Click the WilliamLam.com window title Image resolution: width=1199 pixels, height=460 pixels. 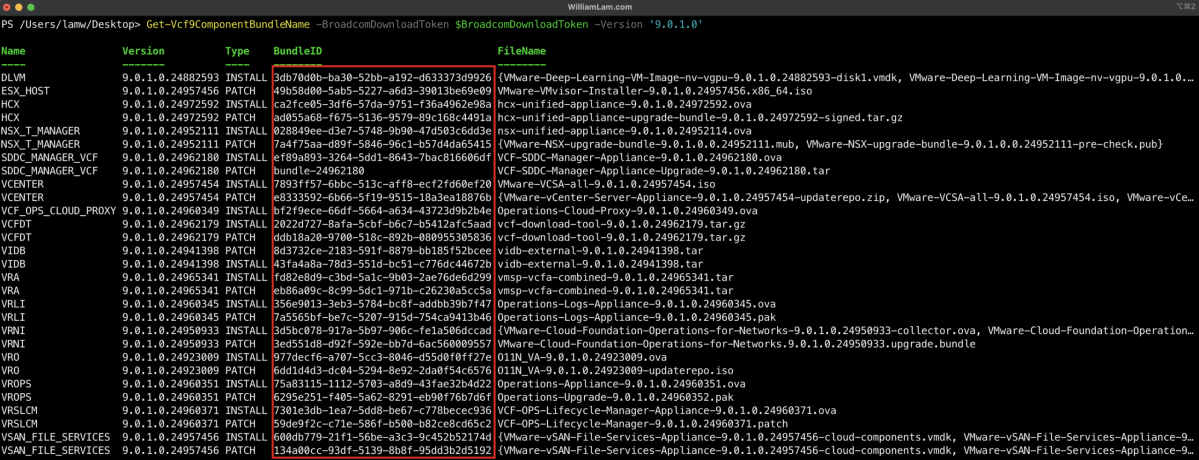tap(600, 5)
